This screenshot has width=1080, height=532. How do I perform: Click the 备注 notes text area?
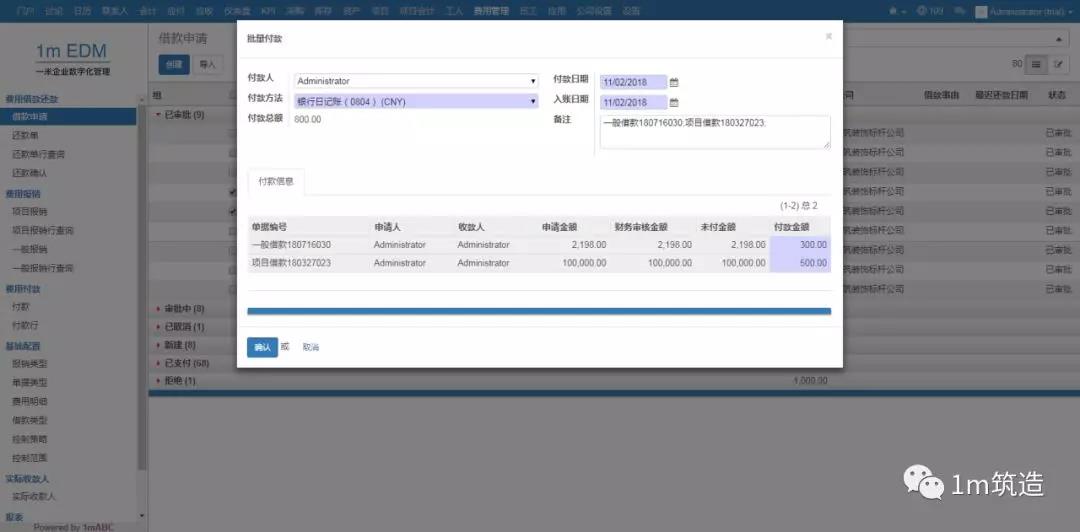(714, 131)
